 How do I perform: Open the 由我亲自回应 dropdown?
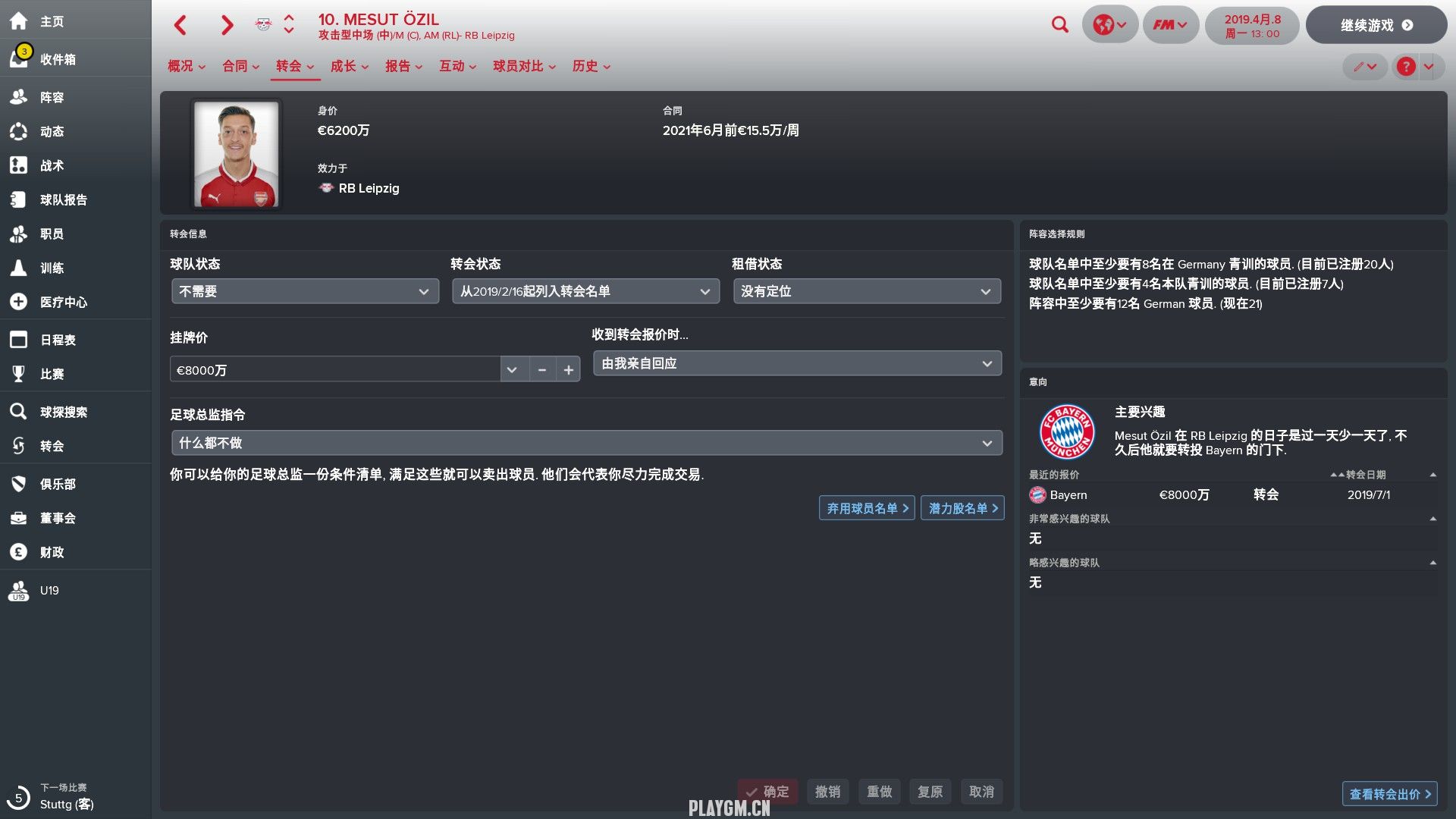click(797, 364)
